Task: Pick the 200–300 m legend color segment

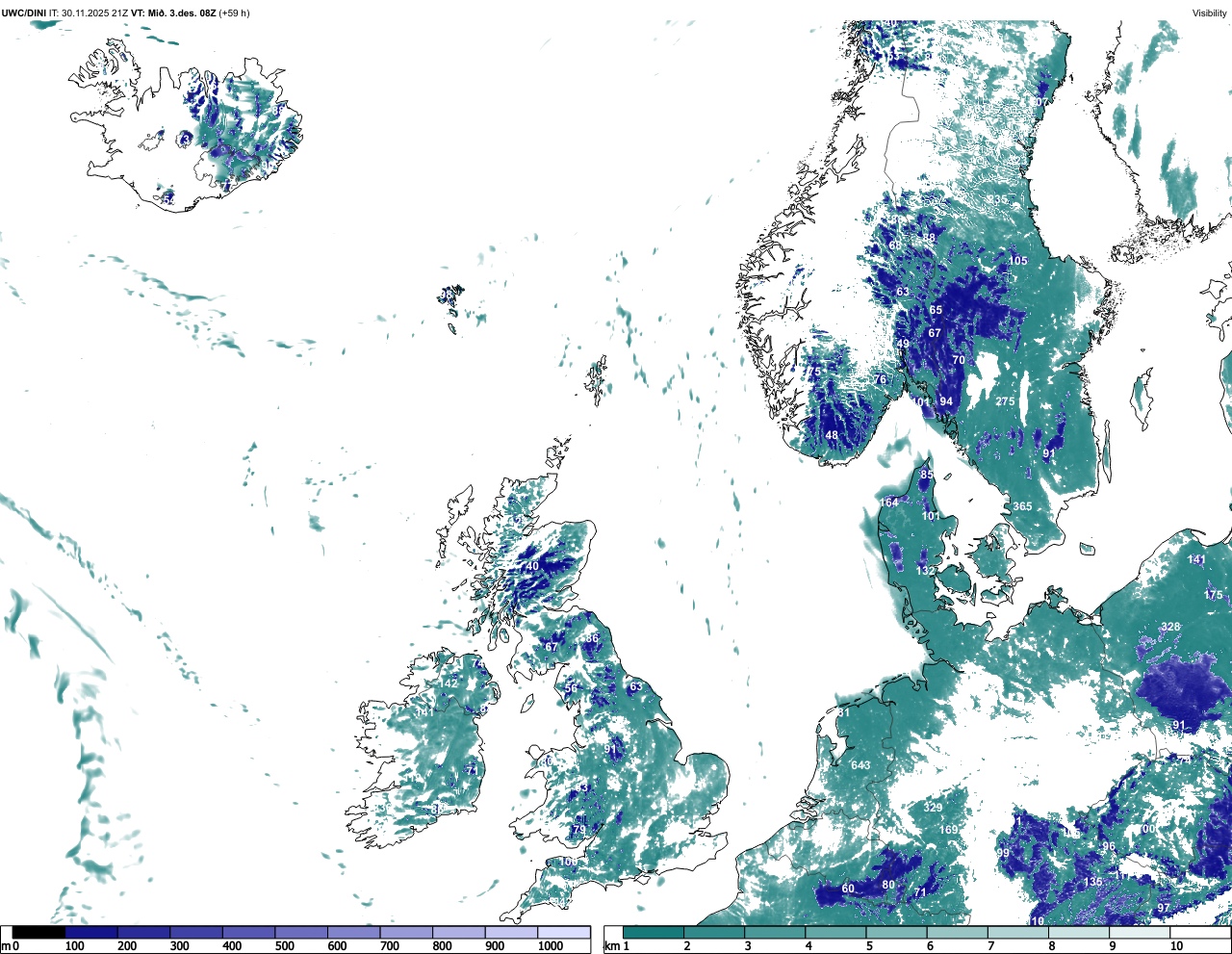Action: 143,932
